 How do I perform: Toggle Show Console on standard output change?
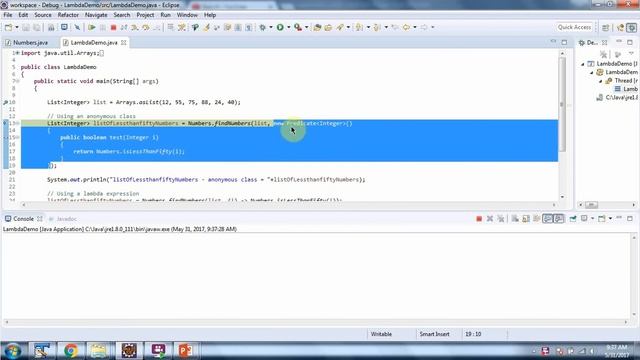(547, 219)
